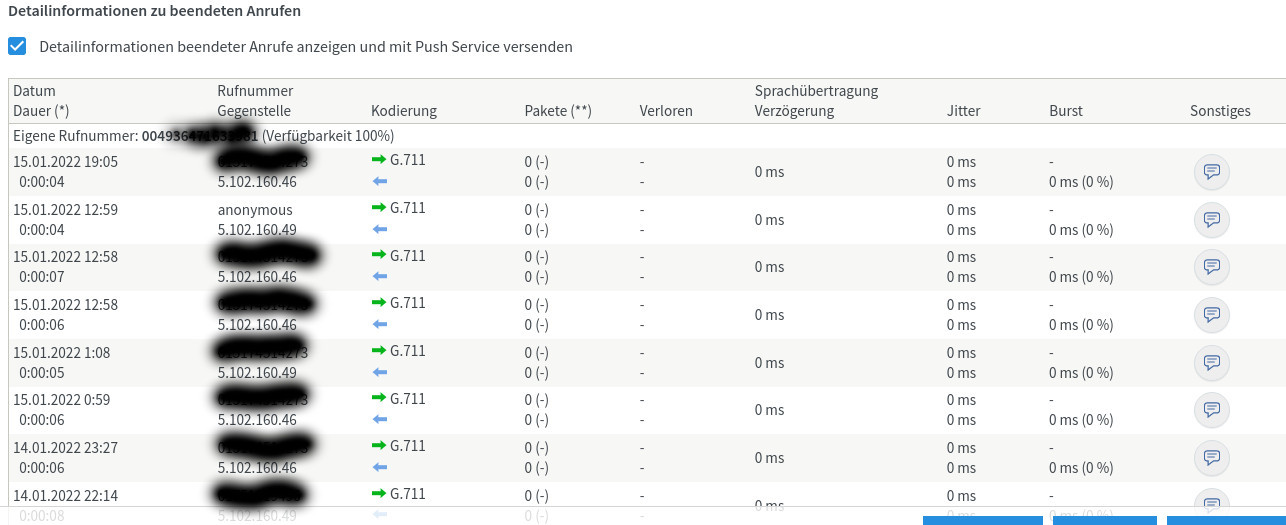1286x525 pixels.
Task: Click the Burst column header
Action: click(x=1066, y=111)
